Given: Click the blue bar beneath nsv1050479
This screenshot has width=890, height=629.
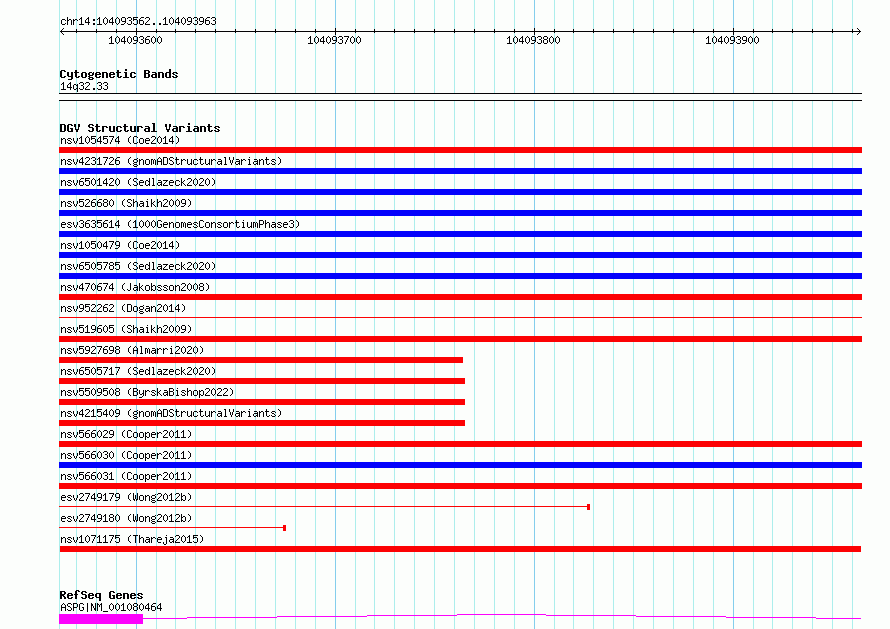Looking at the screenshot, I should [460, 255].
